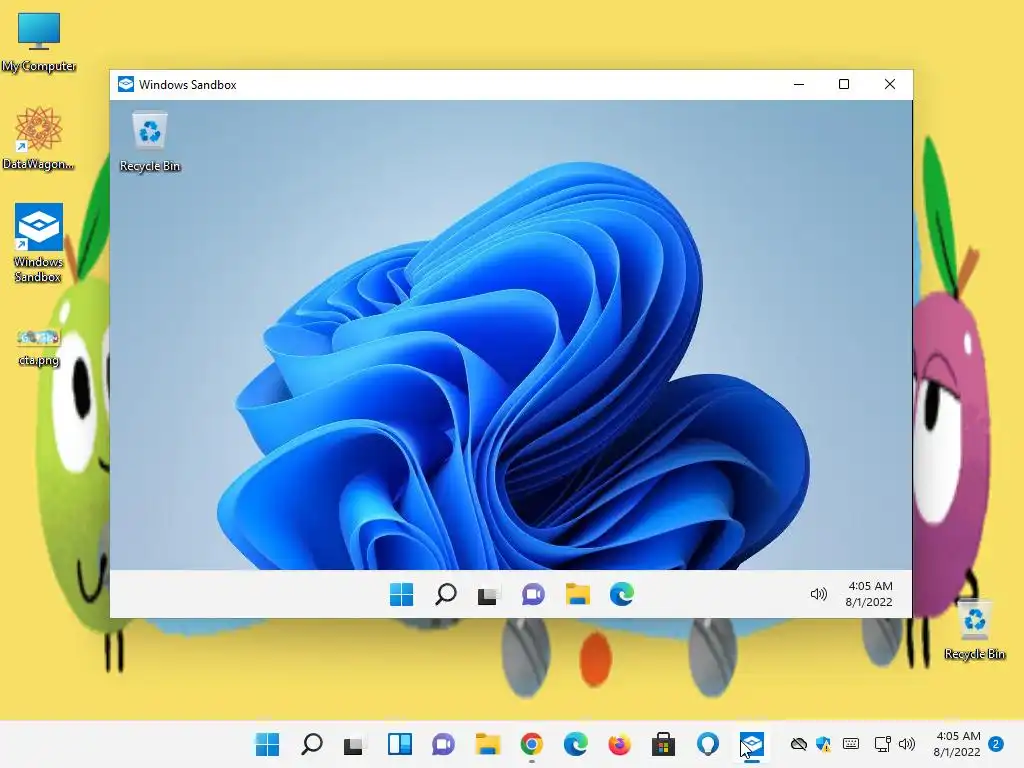Open the blue lightbulb app on the host taskbar
Screen dimensions: 1024x768
pos(707,744)
